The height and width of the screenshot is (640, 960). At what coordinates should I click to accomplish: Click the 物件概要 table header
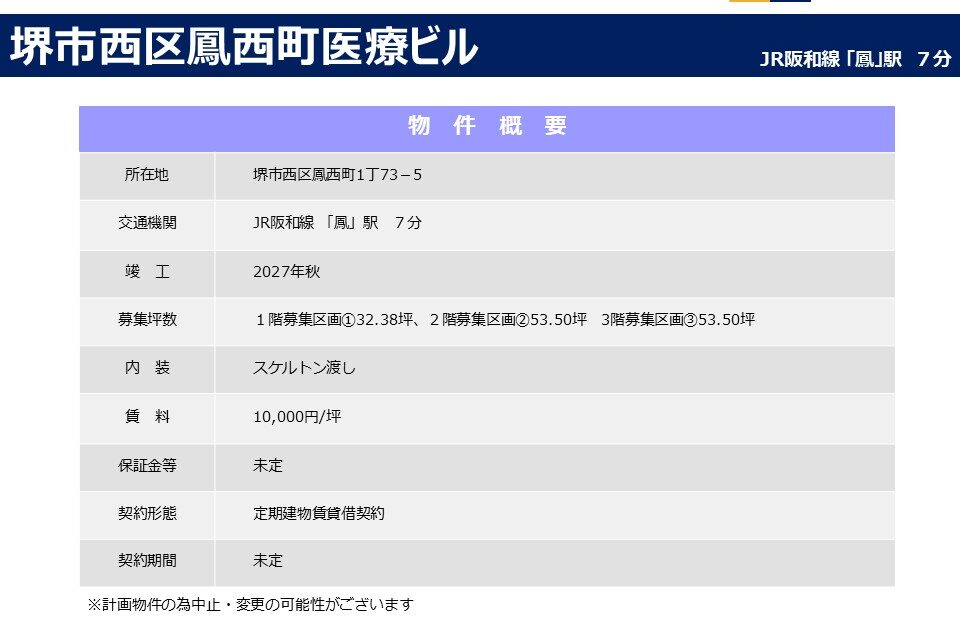[487, 127]
